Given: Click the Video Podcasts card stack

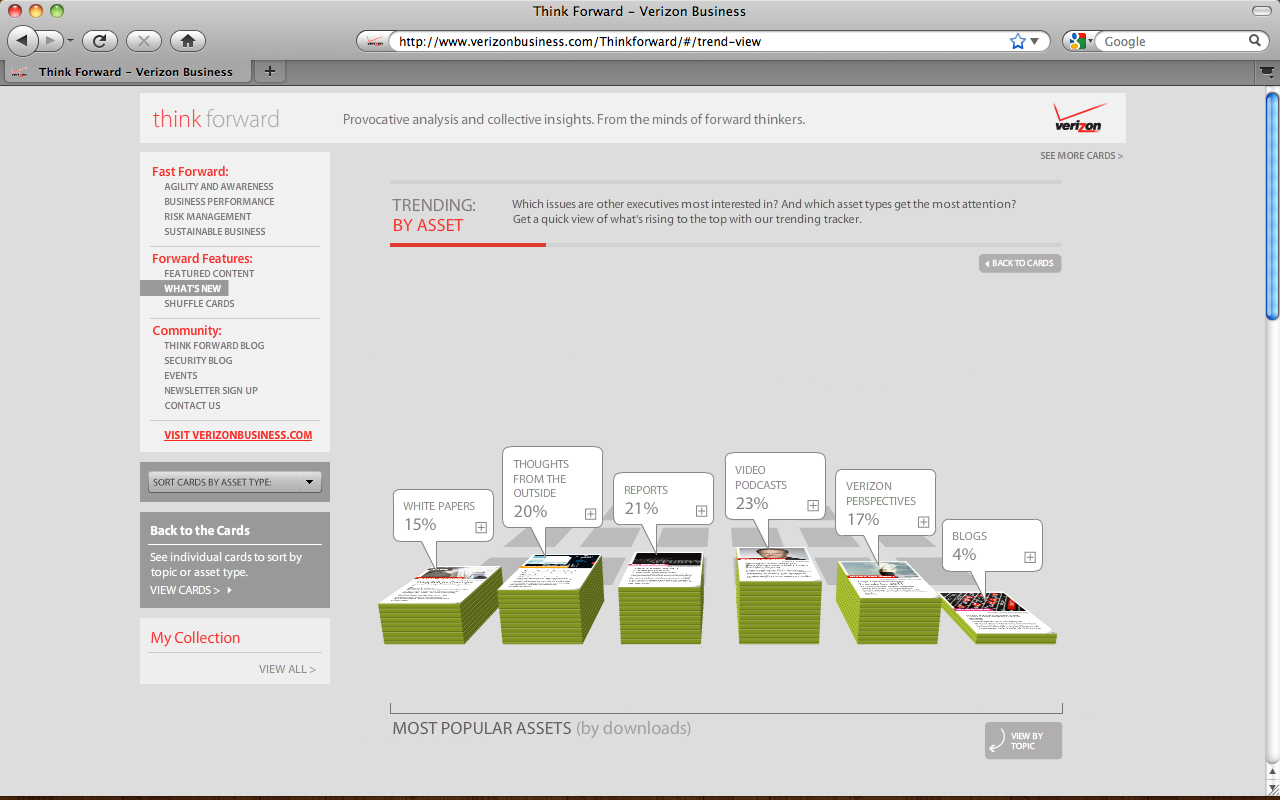Looking at the screenshot, I should tap(779, 596).
